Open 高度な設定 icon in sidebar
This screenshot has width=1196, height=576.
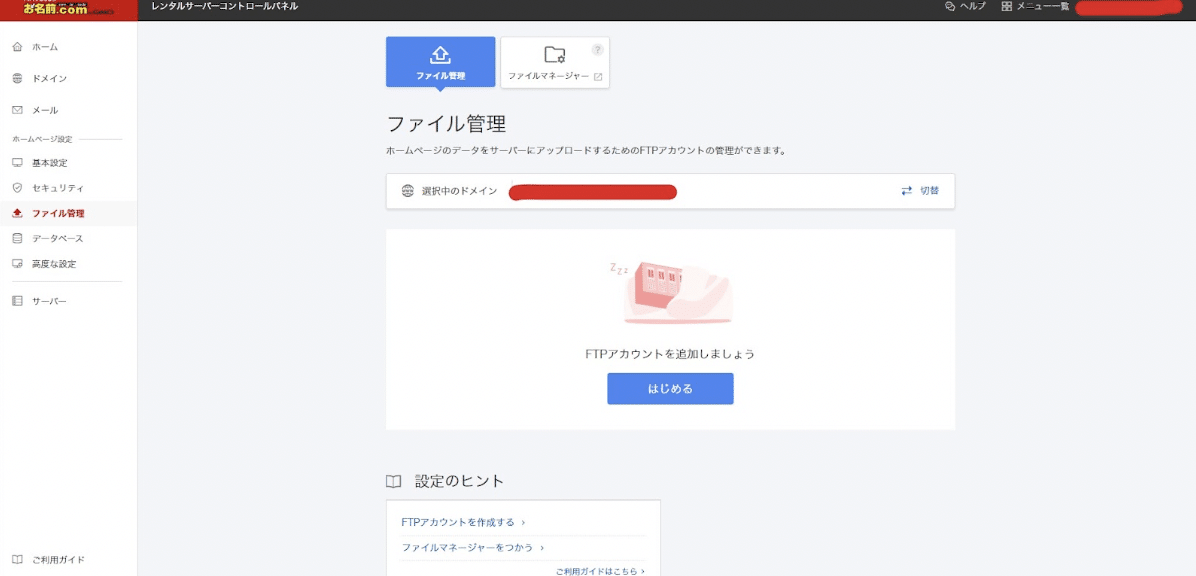[17, 264]
